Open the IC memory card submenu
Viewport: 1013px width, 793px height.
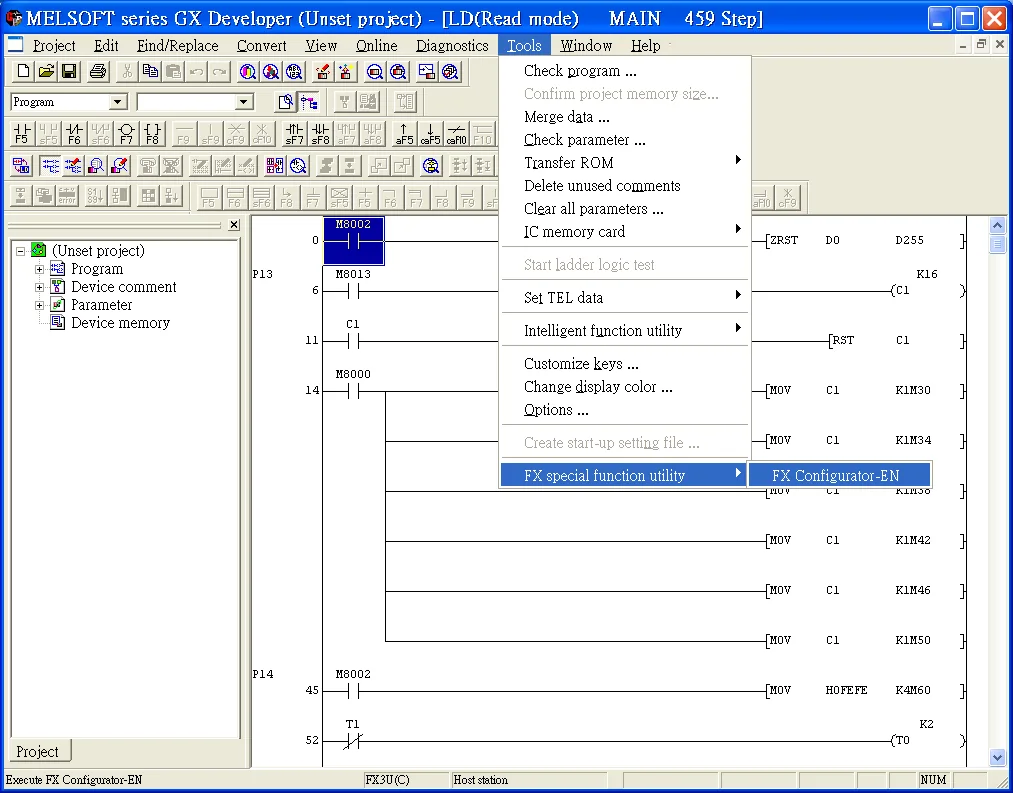625,231
